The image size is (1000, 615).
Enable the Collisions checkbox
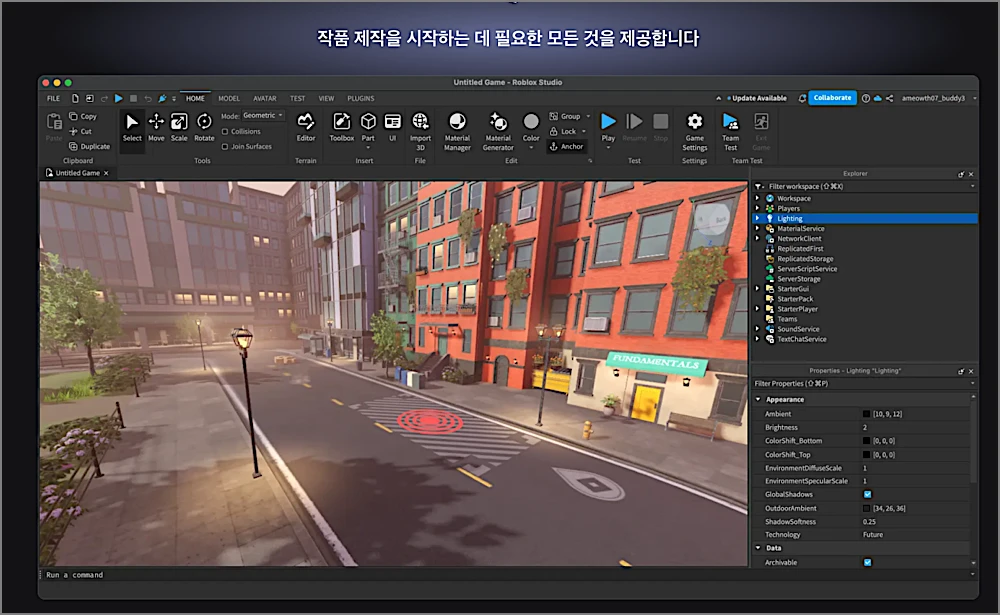(225, 131)
